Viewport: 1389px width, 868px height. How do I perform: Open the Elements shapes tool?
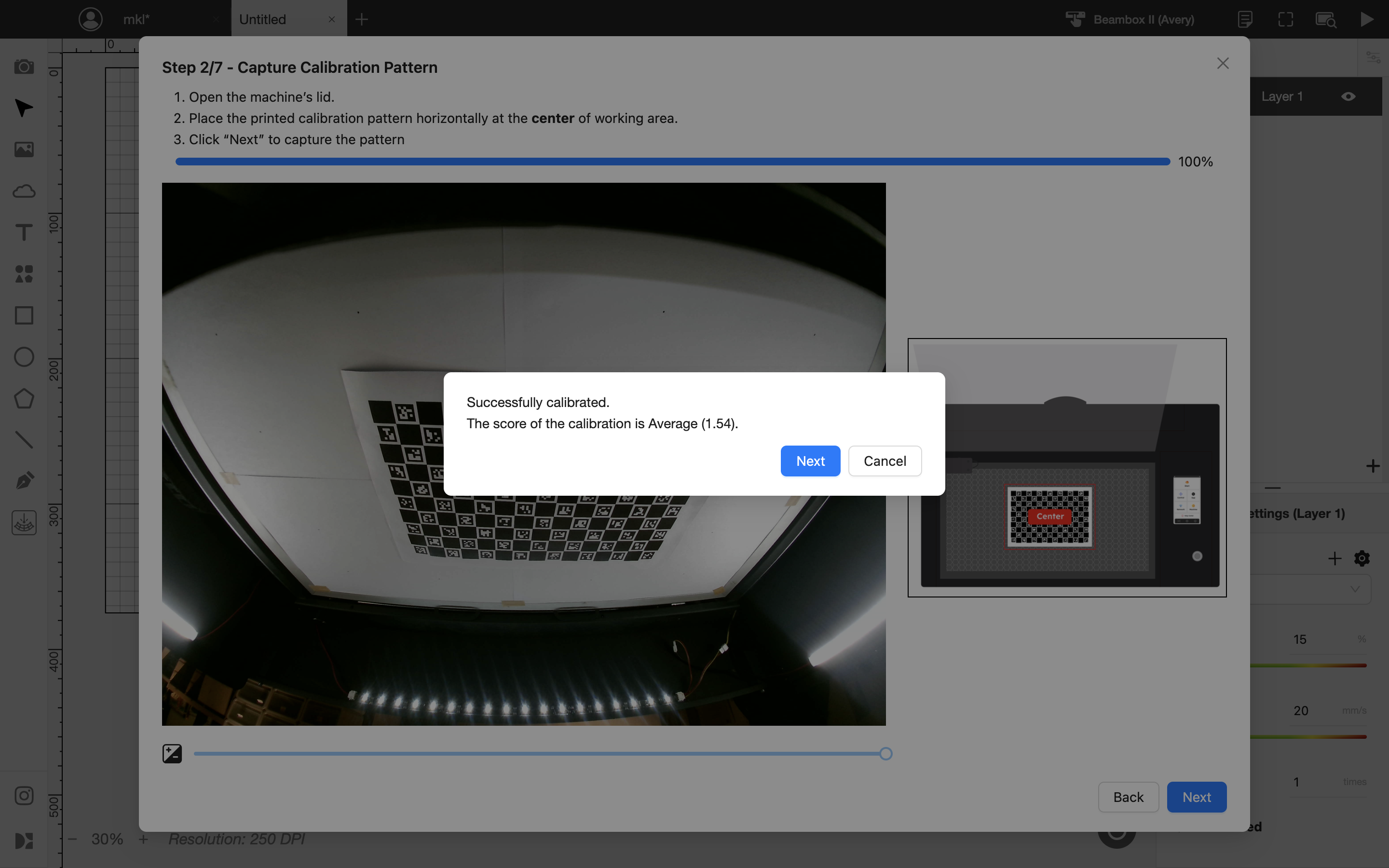(24, 274)
